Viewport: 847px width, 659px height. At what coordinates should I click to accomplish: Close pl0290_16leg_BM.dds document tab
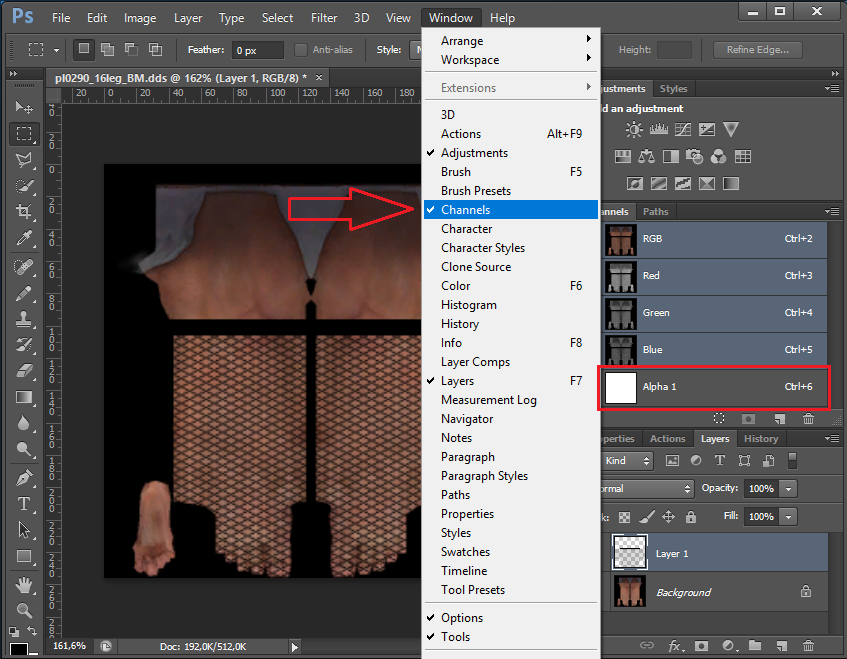pos(319,77)
